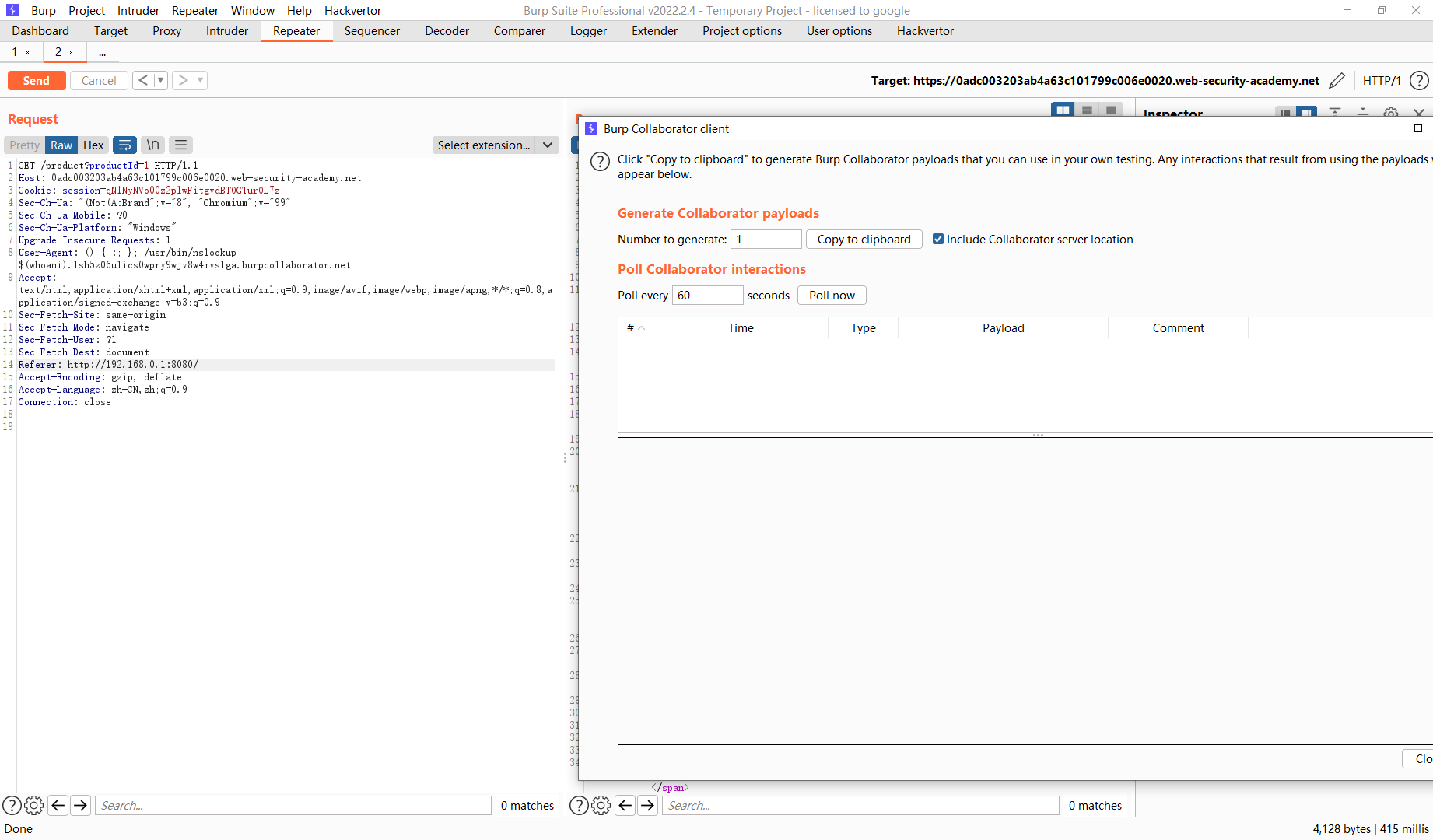Click Copy to clipboard button
The image size is (1433, 840).
coord(864,239)
